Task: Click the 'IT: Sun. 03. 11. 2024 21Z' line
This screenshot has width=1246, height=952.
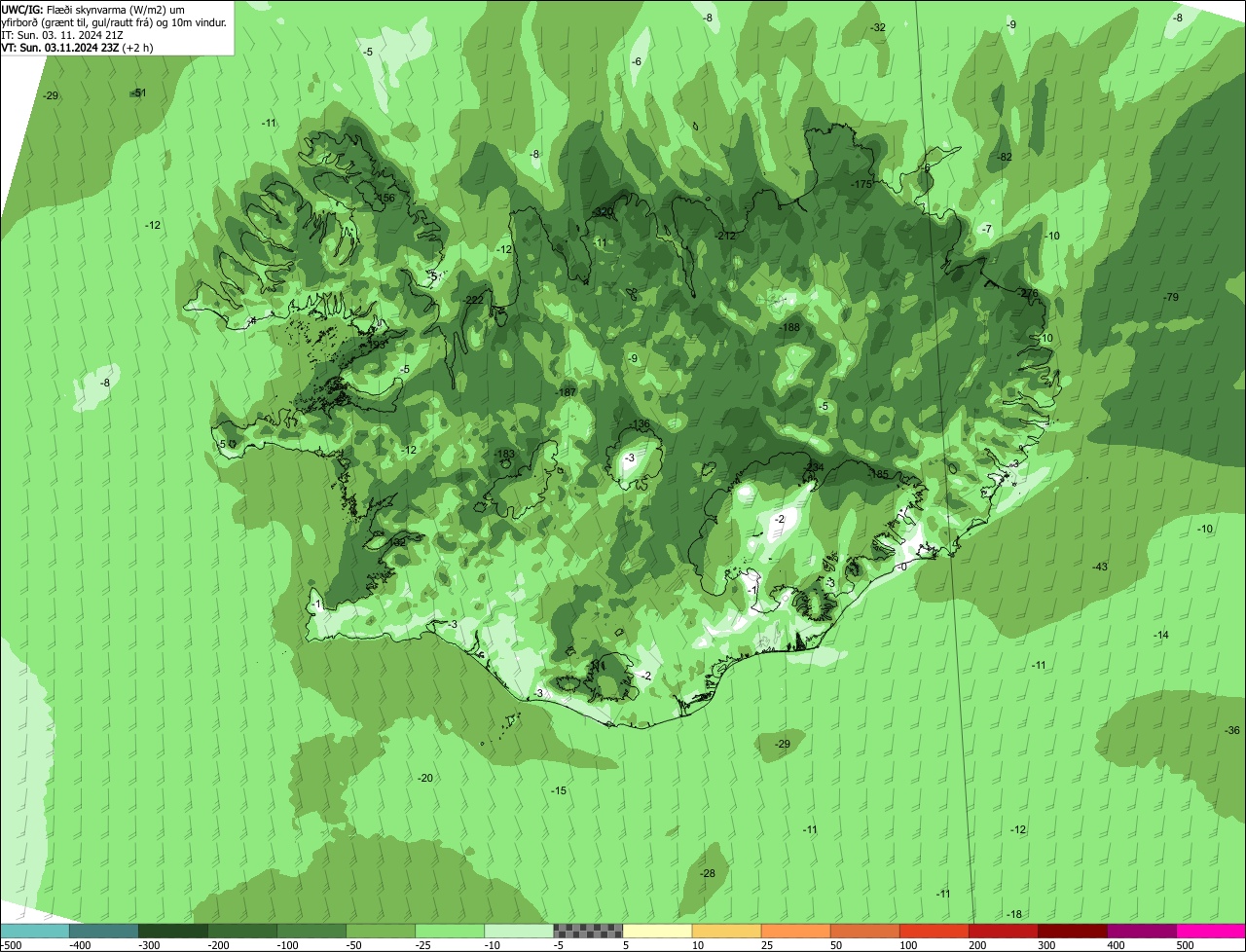Action: coord(62,34)
